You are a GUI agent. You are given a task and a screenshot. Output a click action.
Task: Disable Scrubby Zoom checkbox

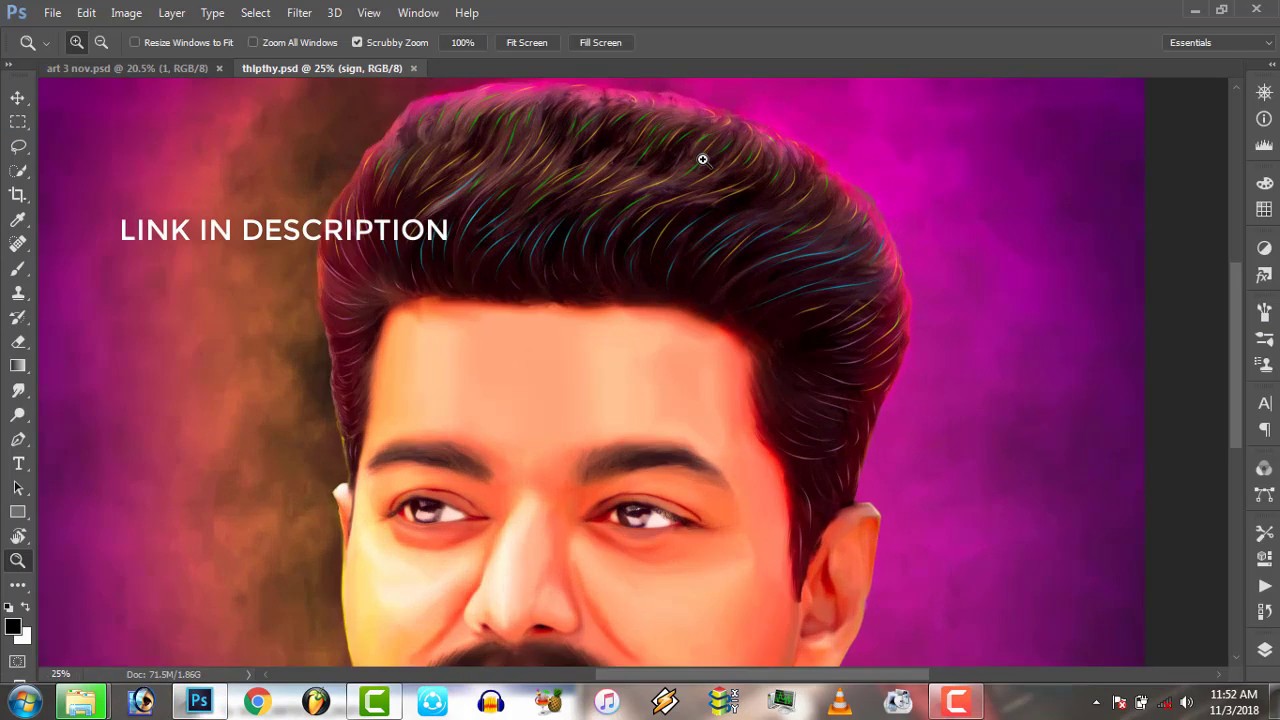pyautogui.click(x=357, y=42)
